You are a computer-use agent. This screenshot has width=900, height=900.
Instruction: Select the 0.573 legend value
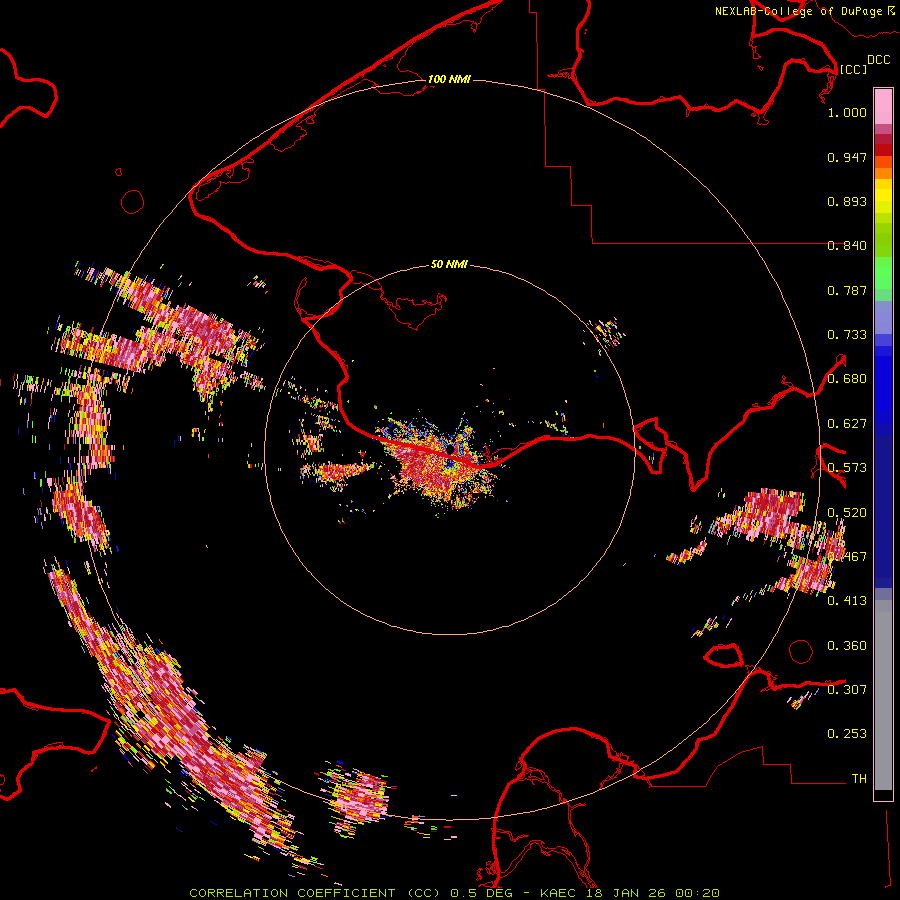click(847, 468)
